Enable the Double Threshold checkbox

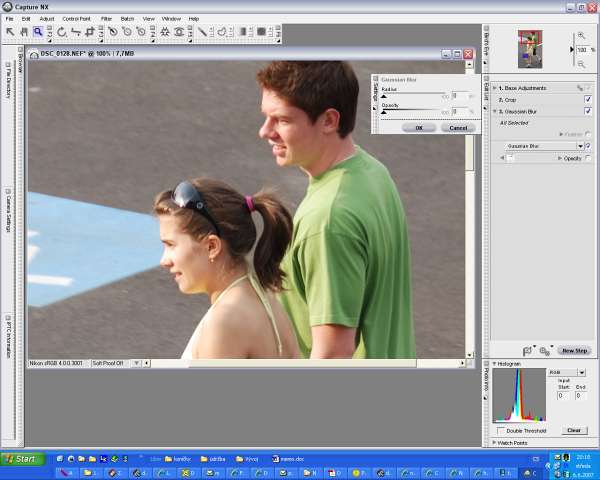pos(501,431)
